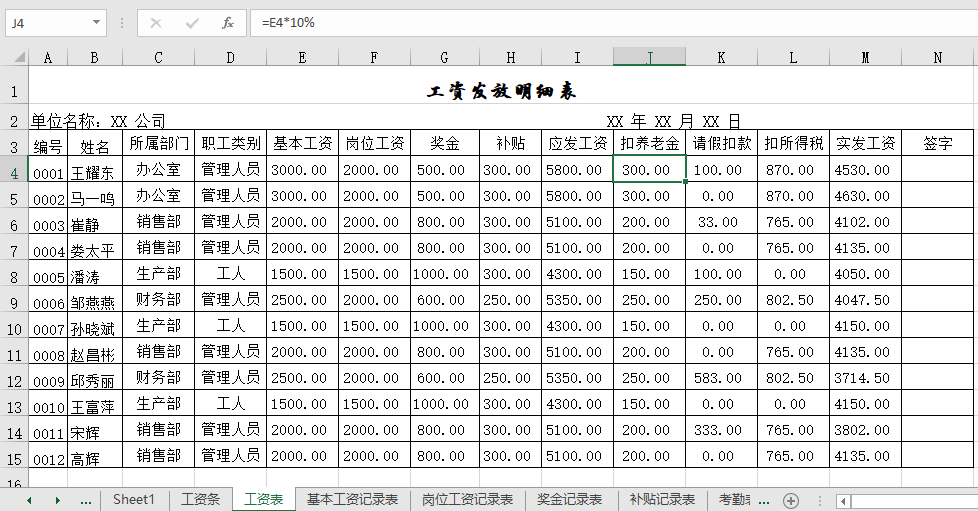Go to the Sheet1 tab
The image size is (978, 511).
point(134,500)
